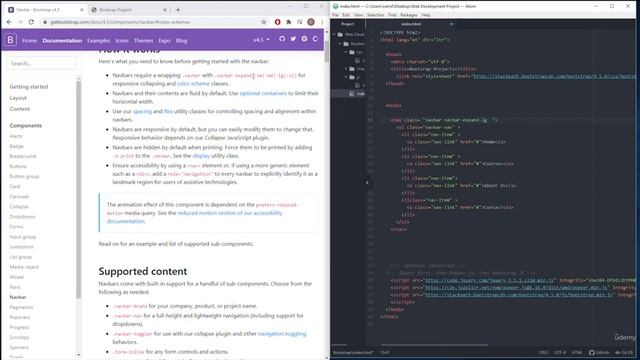Open Atom's Help menu
Screen dimensions: 640x360
pos(426,15)
